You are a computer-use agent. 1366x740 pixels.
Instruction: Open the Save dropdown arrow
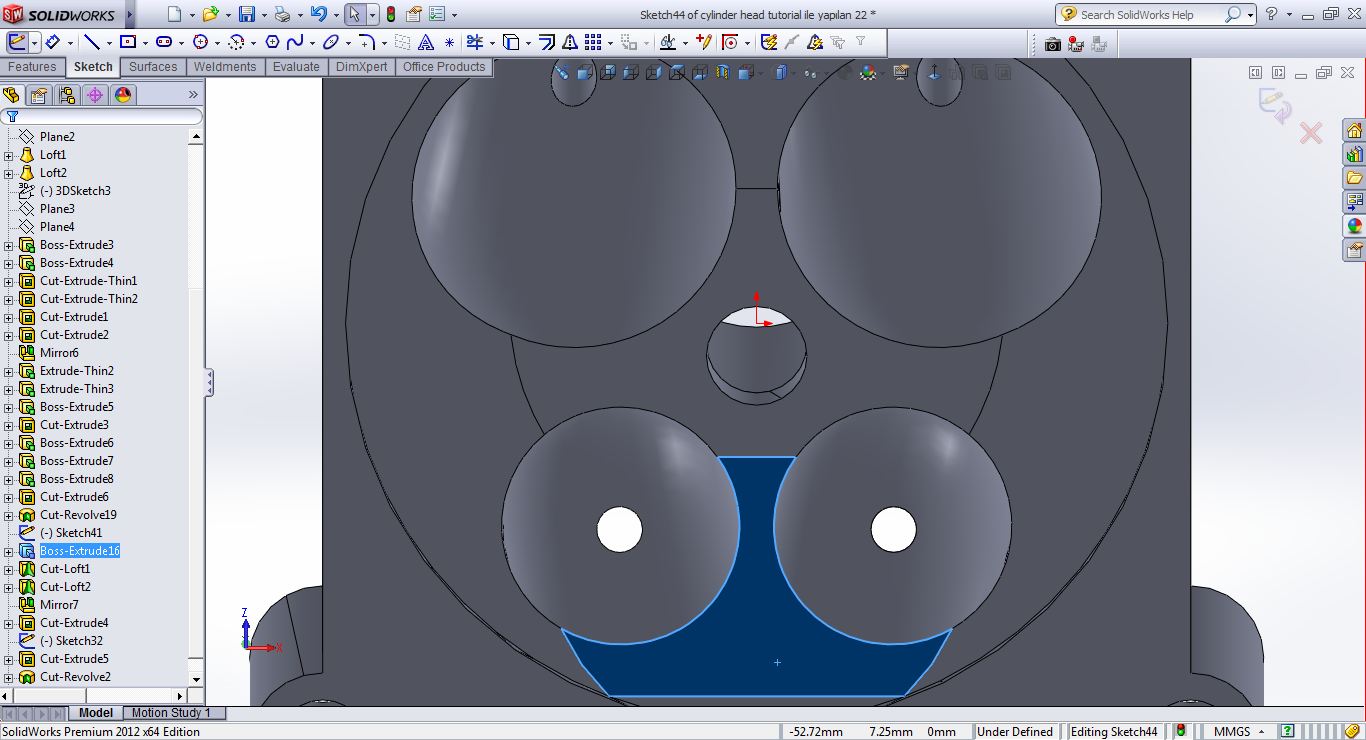(264, 15)
